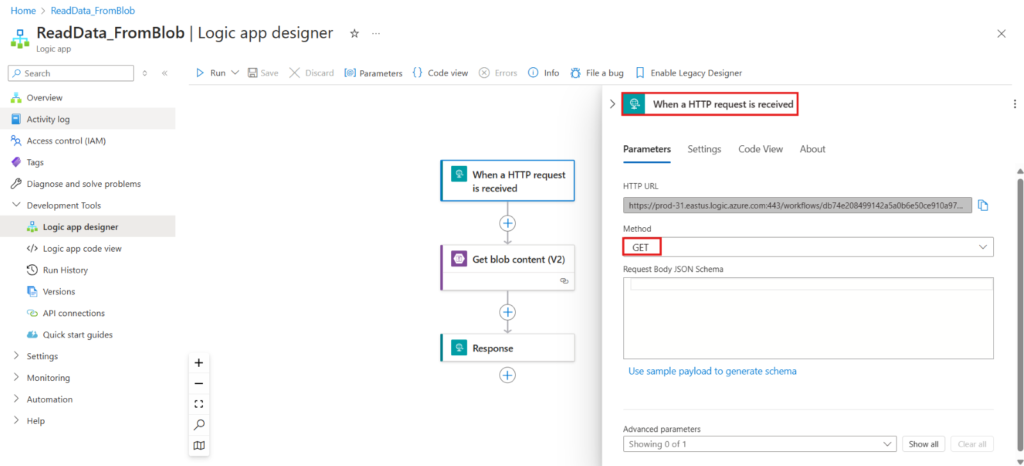Switch to the Parameters tab
The width and height of the screenshot is (1024, 466).
point(647,149)
